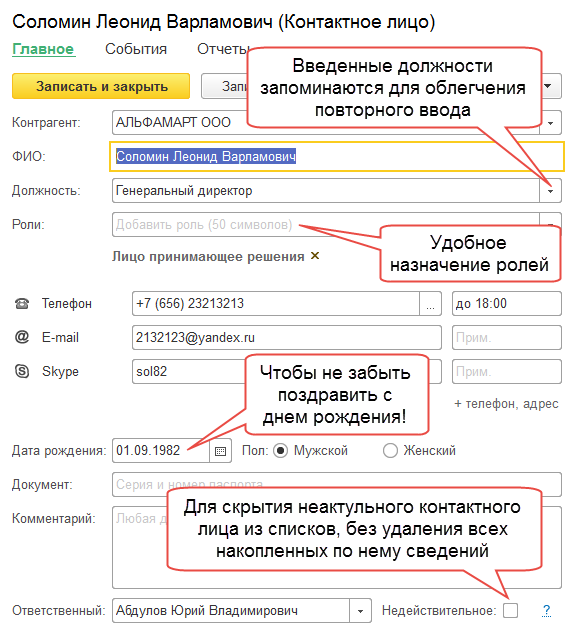Viewport: 579px width, 635px height.
Task: Toggle the Недействительное checkbox
Action: pos(510,610)
